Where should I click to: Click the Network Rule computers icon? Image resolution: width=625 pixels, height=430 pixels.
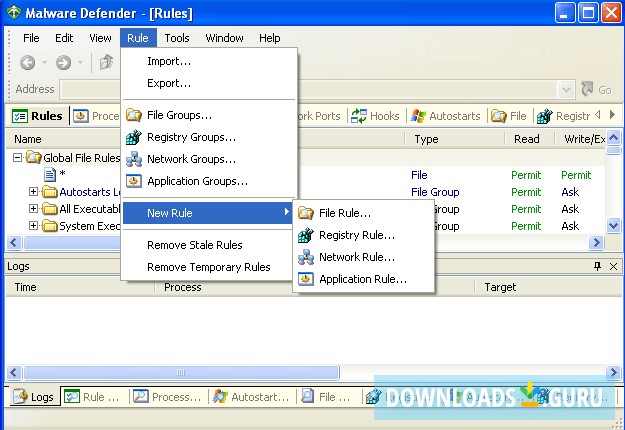pyautogui.click(x=306, y=257)
